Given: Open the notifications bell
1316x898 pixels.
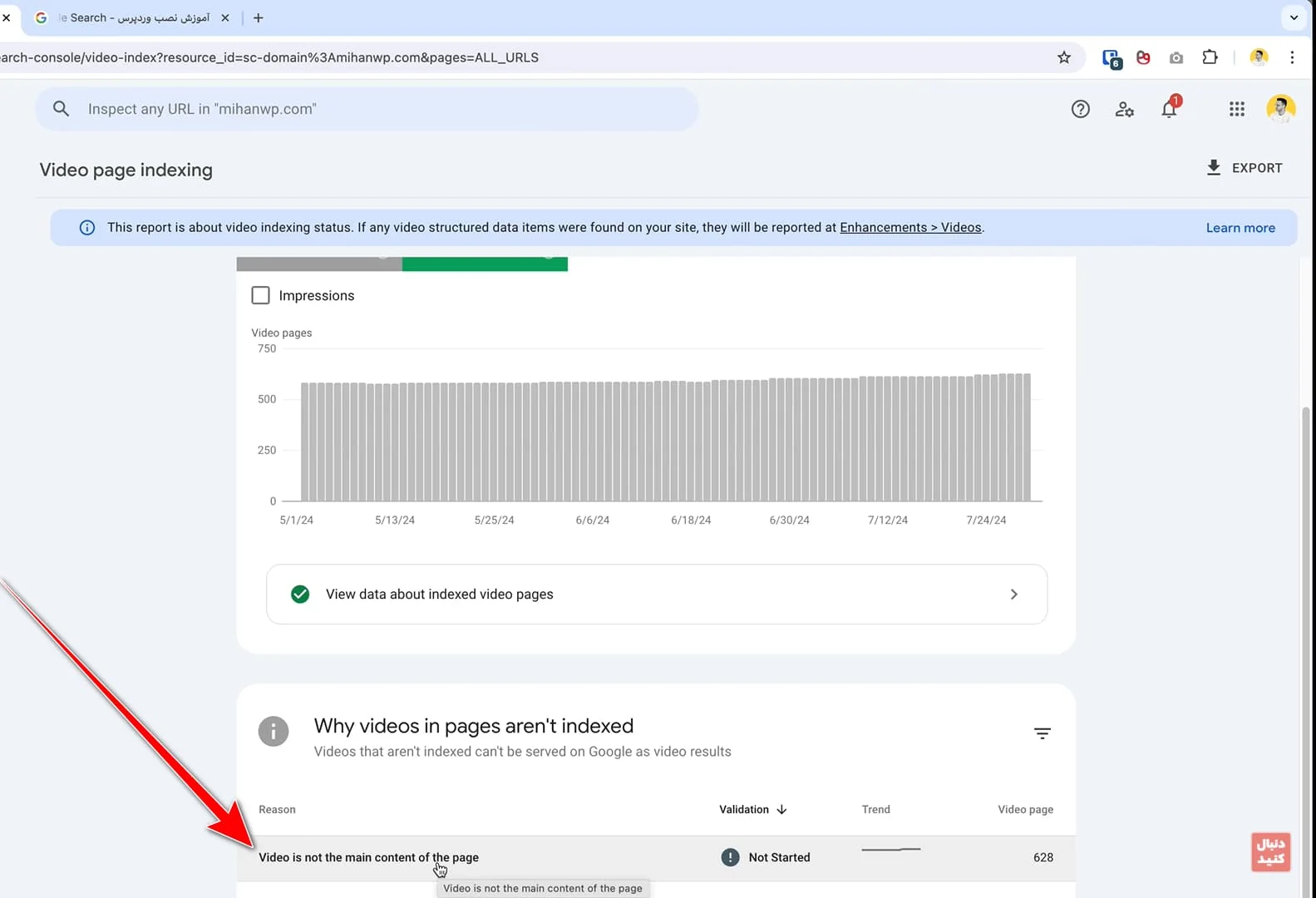Looking at the screenshot, I should coord(1169,109).
